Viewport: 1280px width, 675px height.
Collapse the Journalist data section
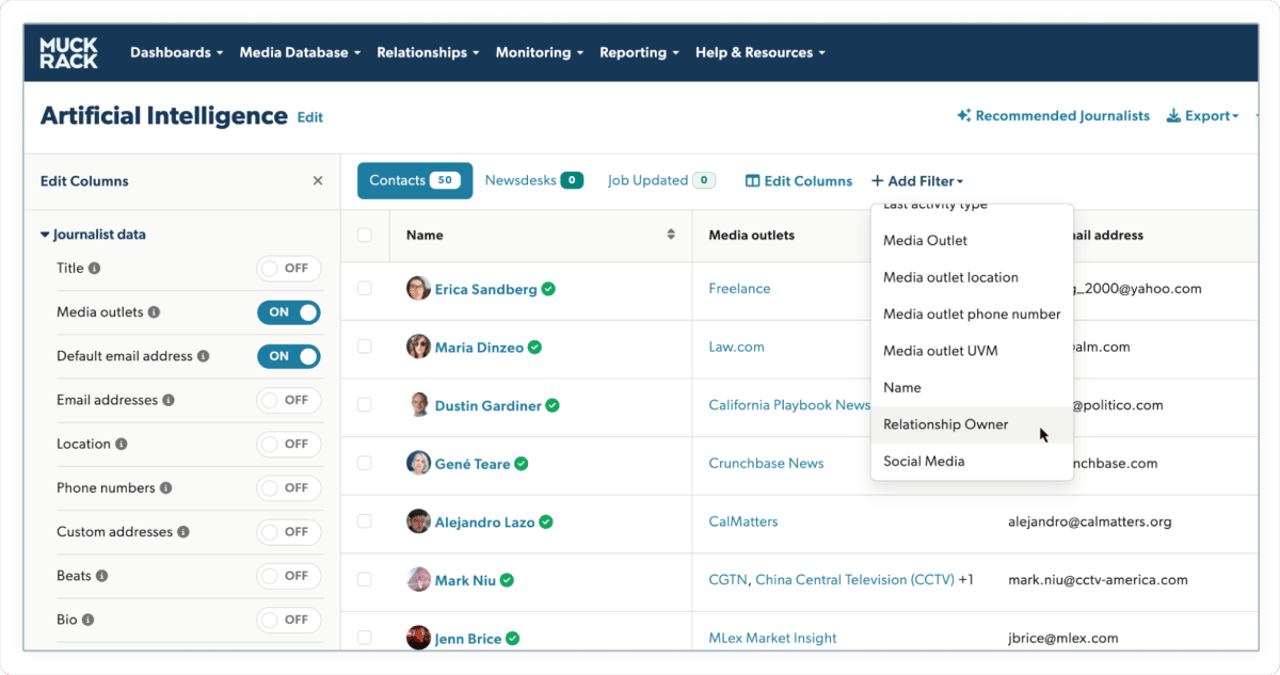click(x=93, y=235)
